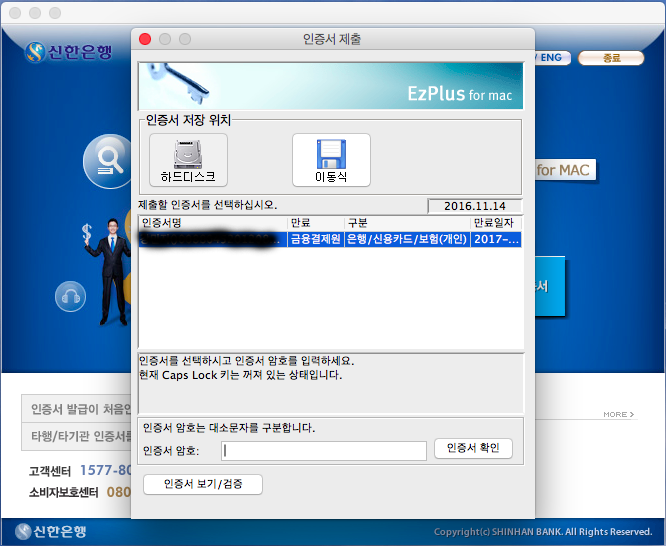Open 인증서 보기/검증 view and verify button
666x546 pixels.
pos(203,484)
